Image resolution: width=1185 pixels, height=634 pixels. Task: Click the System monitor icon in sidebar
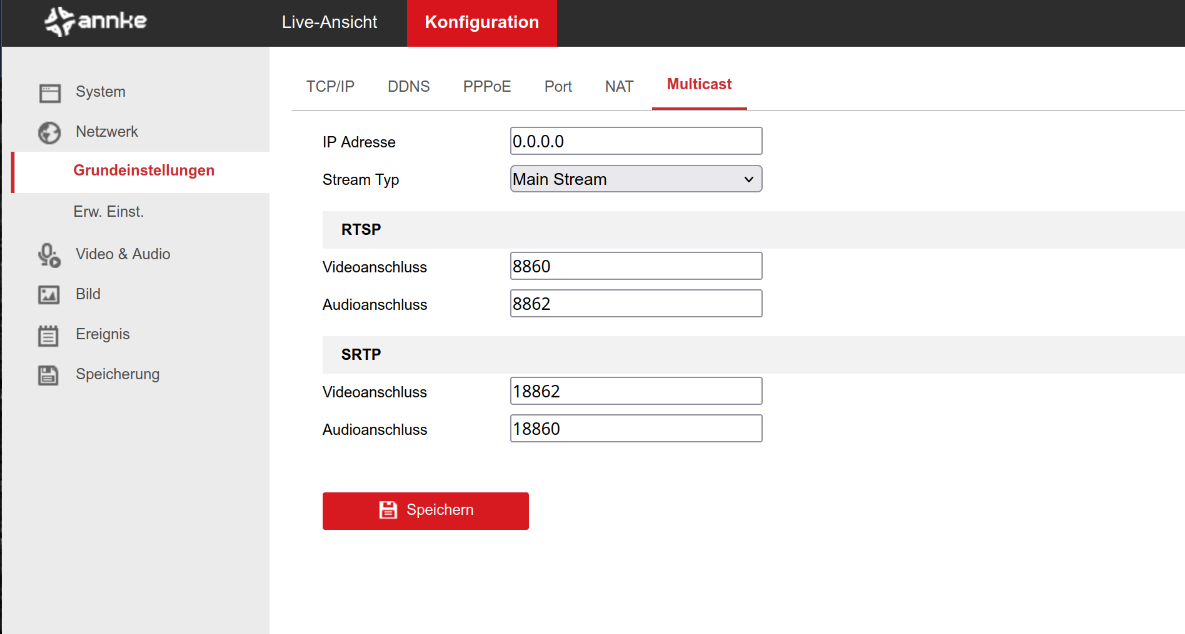click(x=50, y=93)
